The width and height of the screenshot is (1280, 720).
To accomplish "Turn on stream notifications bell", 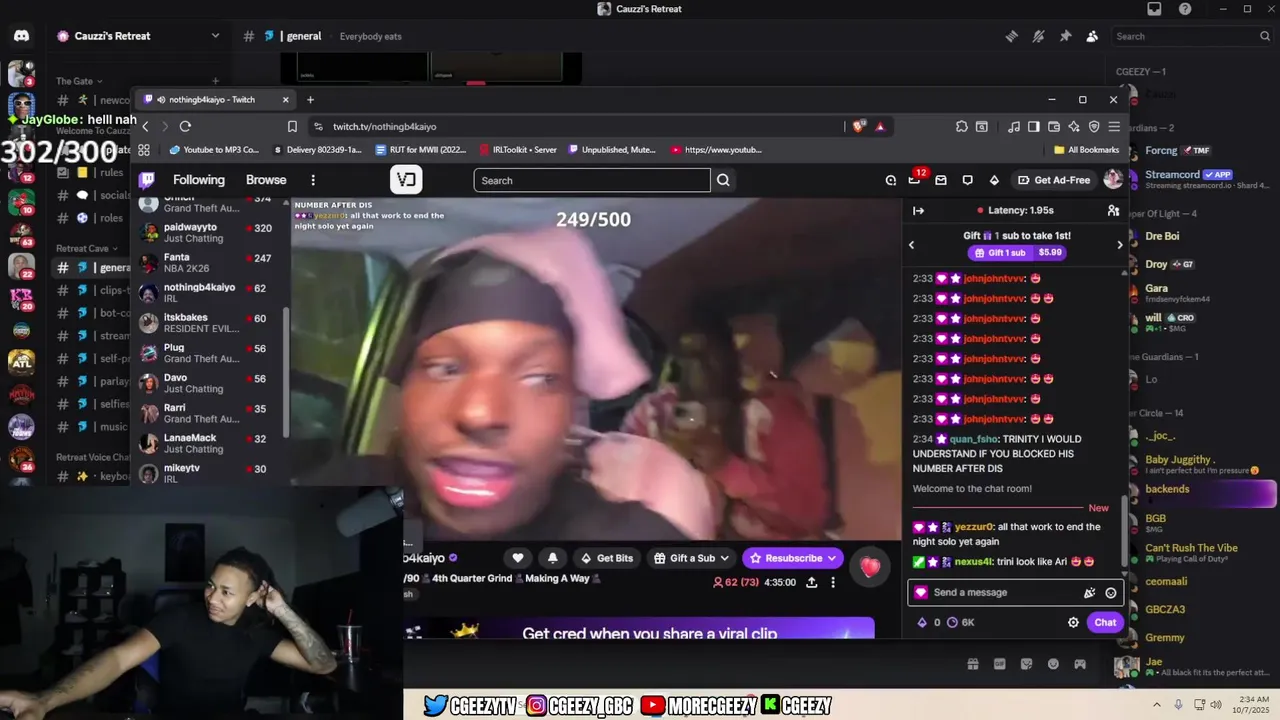I will [552, 558].
